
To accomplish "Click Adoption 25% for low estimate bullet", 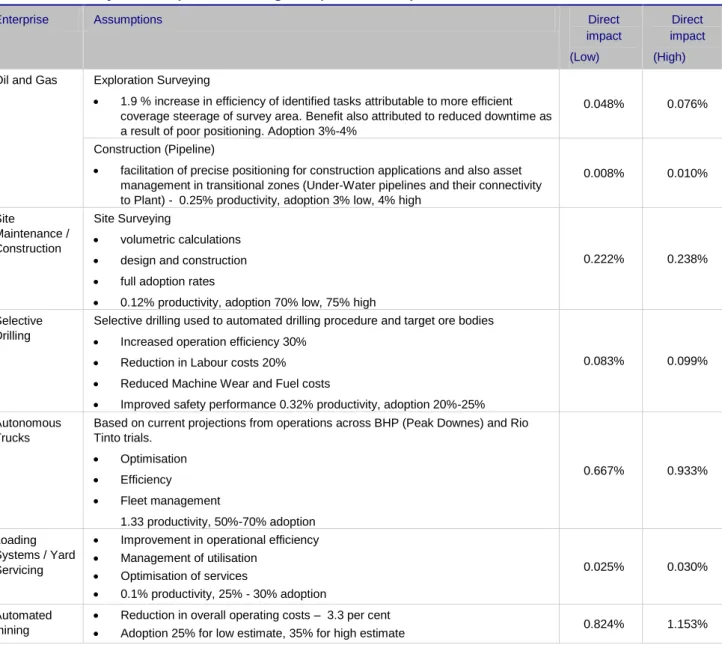I will 262,633.
